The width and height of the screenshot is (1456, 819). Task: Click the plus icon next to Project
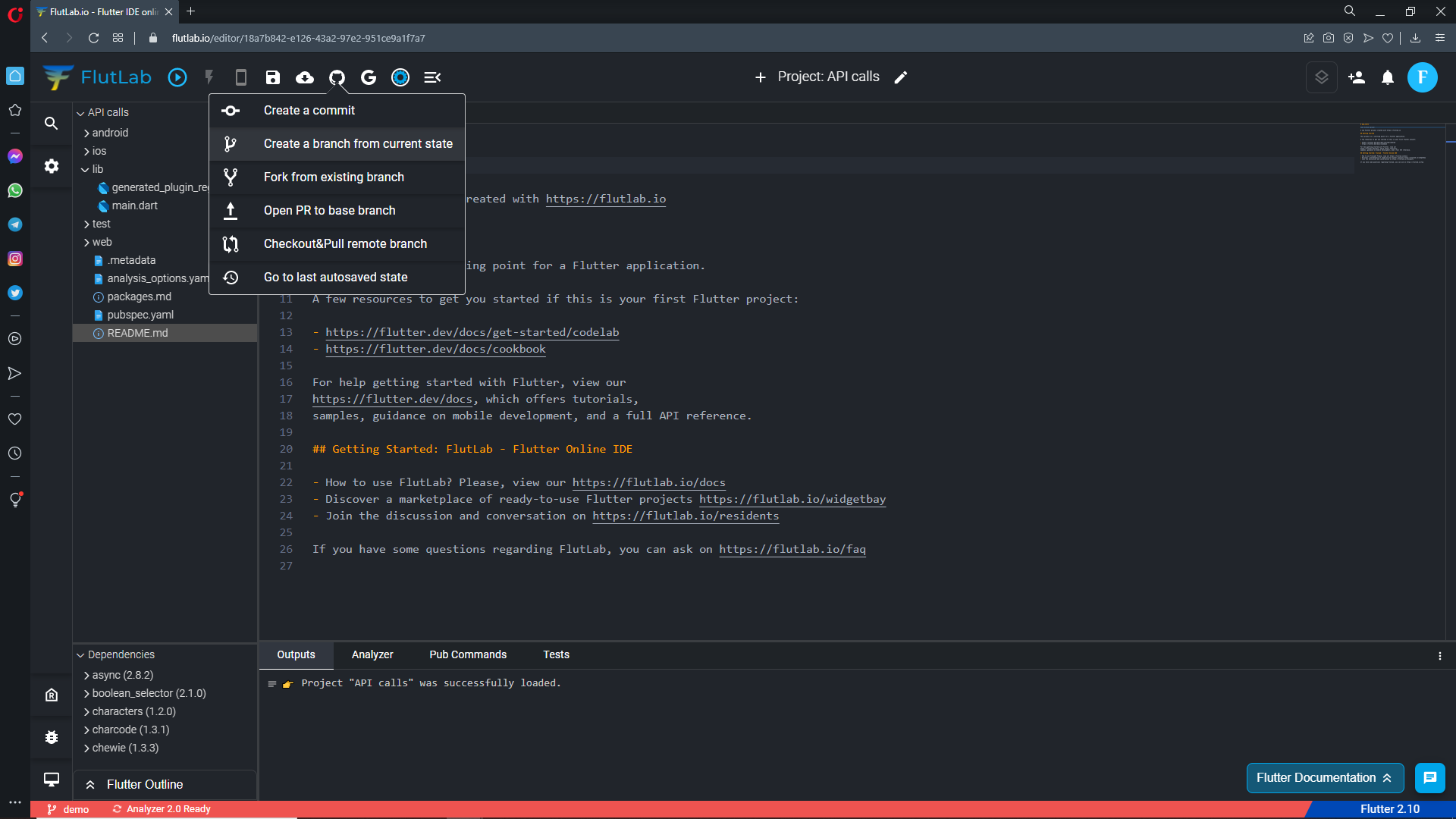761,77
